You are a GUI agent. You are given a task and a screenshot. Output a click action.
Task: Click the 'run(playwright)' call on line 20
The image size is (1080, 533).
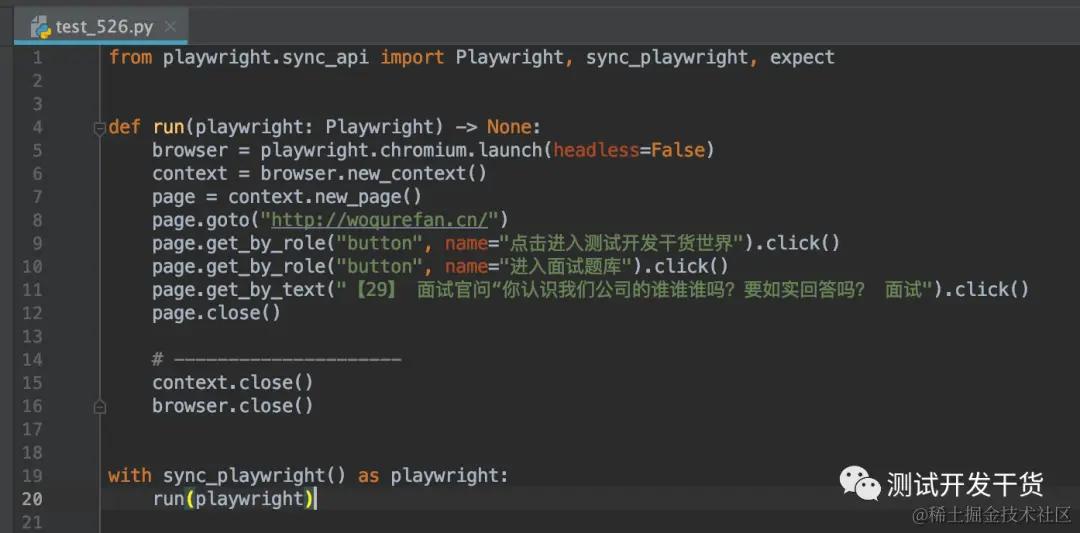[233, 498]
